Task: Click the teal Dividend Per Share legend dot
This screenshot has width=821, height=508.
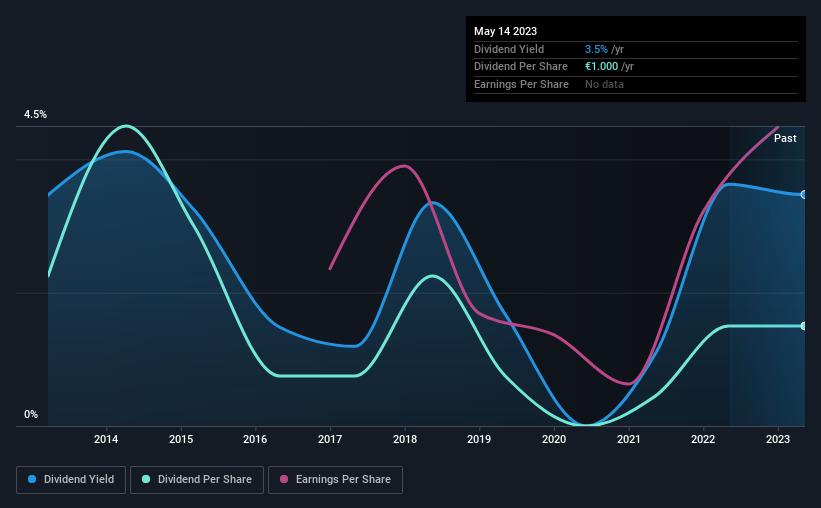Action: point(146,479)
